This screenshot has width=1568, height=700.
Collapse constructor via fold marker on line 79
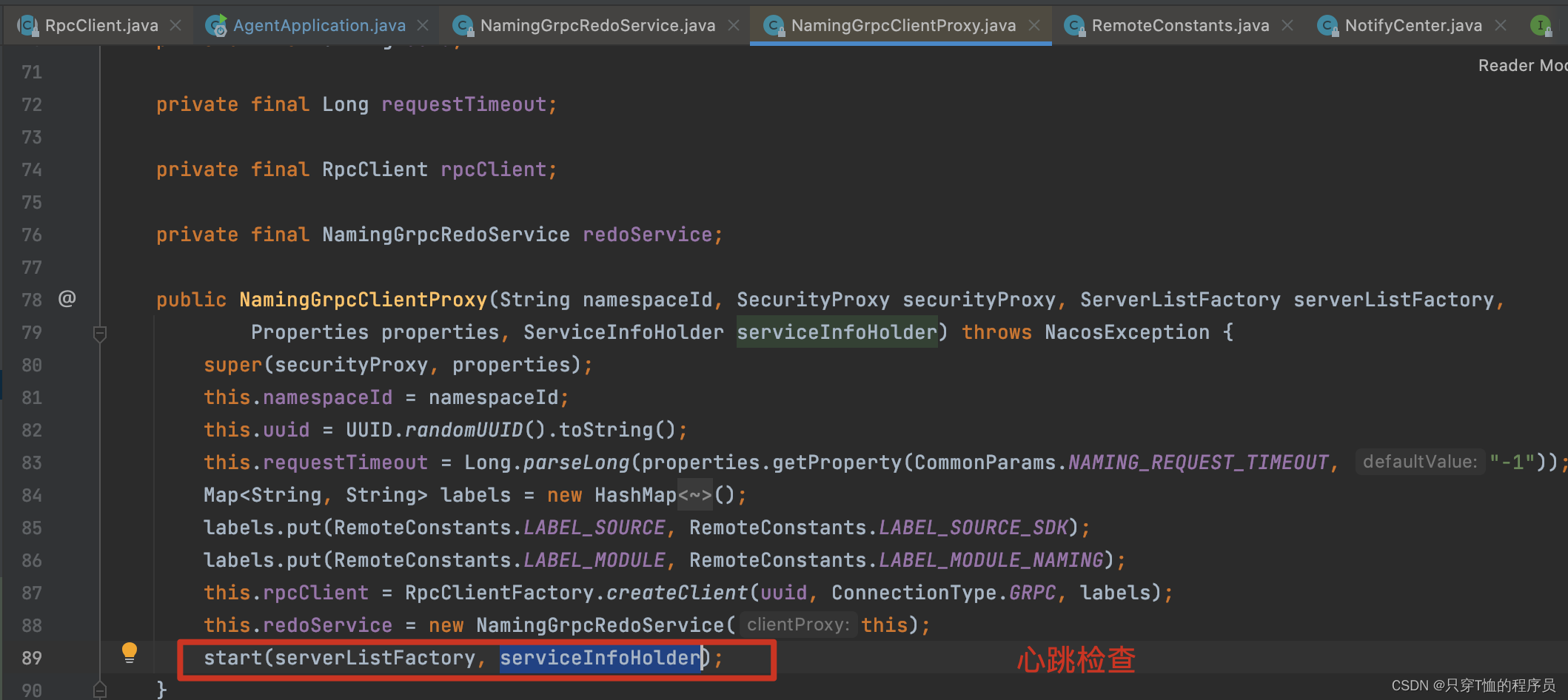click(100, 334)
